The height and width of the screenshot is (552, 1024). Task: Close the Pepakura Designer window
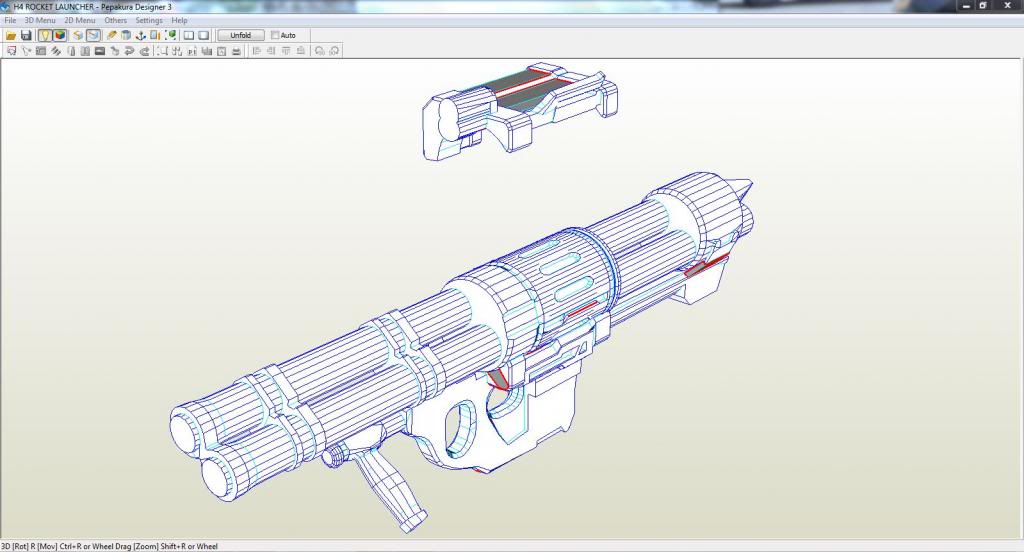point(1008,6)
